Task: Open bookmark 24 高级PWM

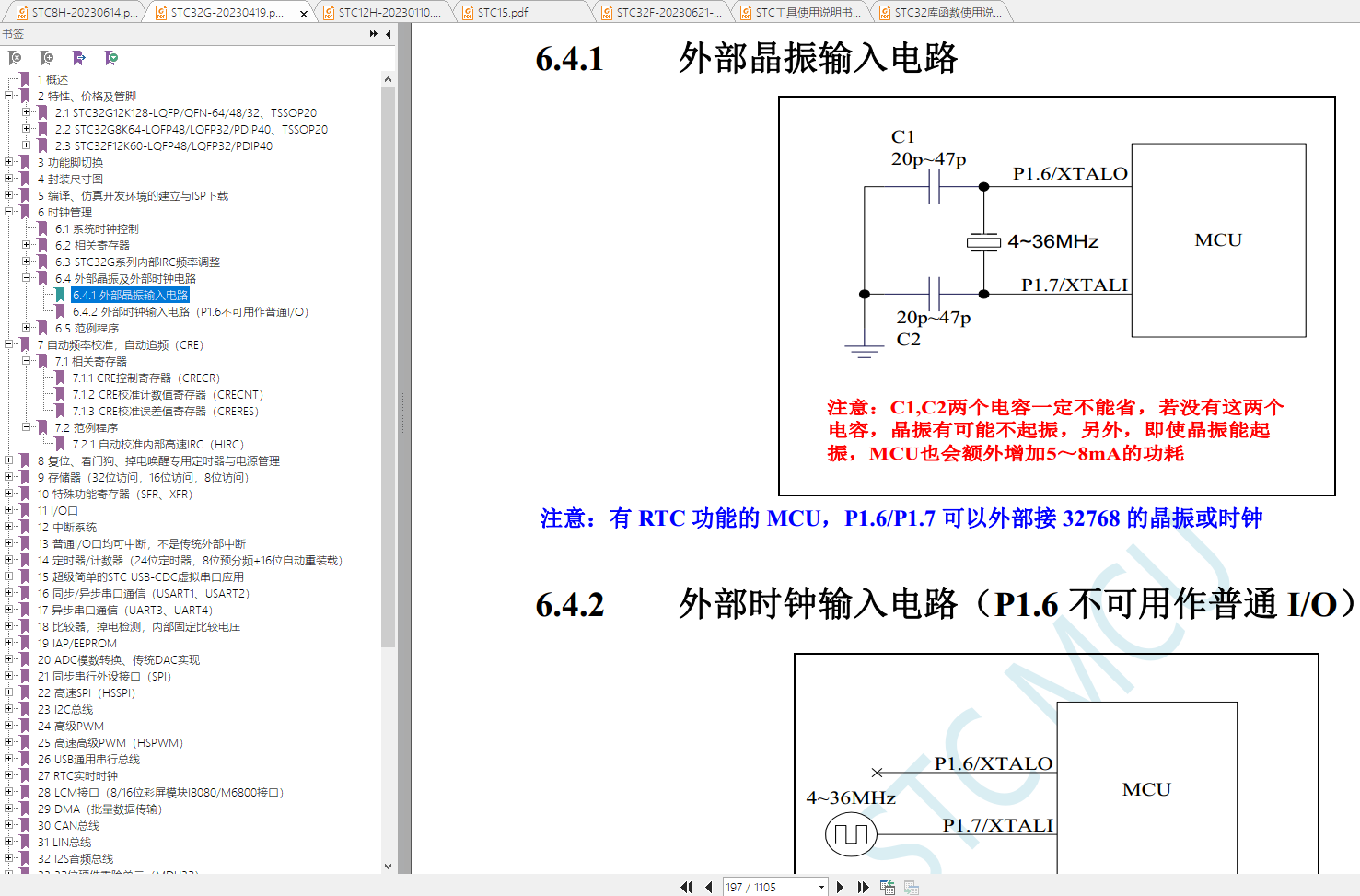Action: click(x=71, y=726)
